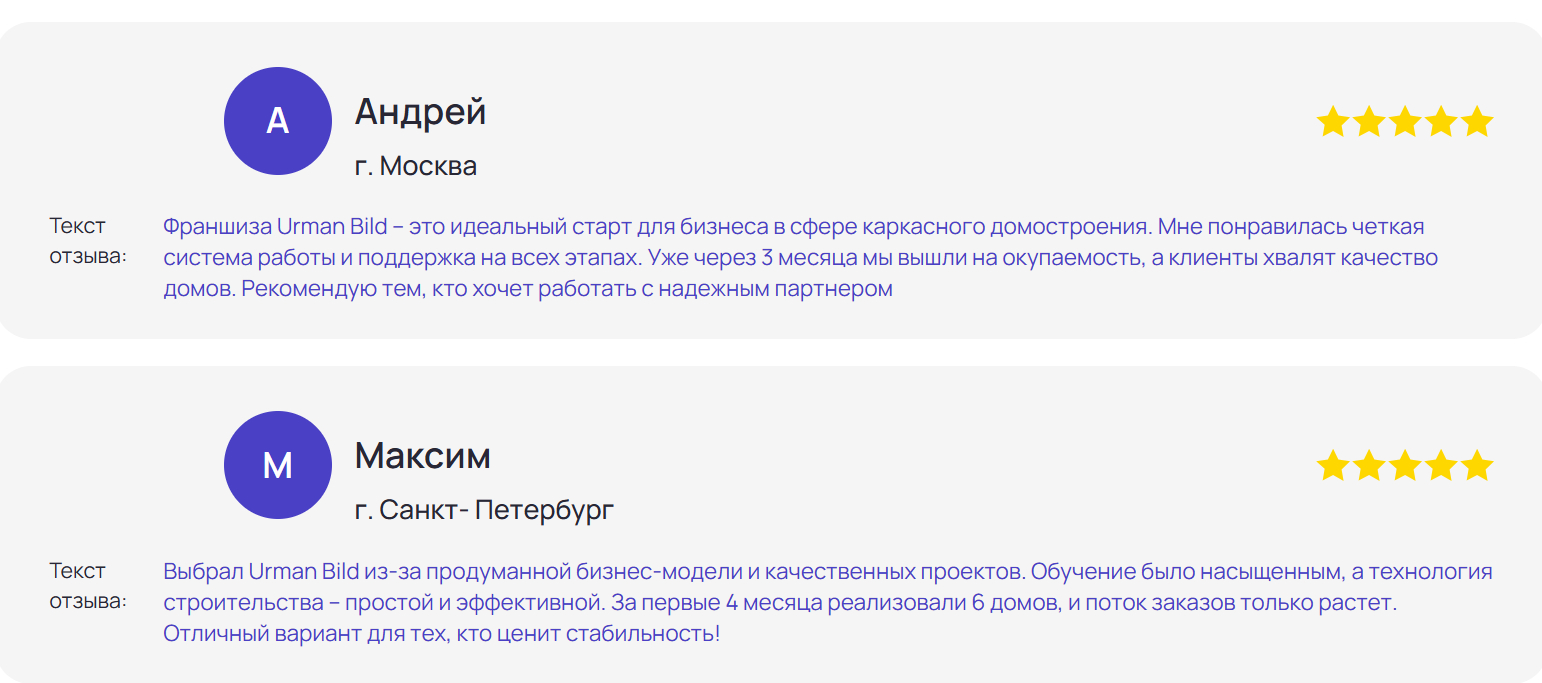Click the city label г. Санкт- Петербург
Screen dimensions: 1542x683
click(484, 510)
